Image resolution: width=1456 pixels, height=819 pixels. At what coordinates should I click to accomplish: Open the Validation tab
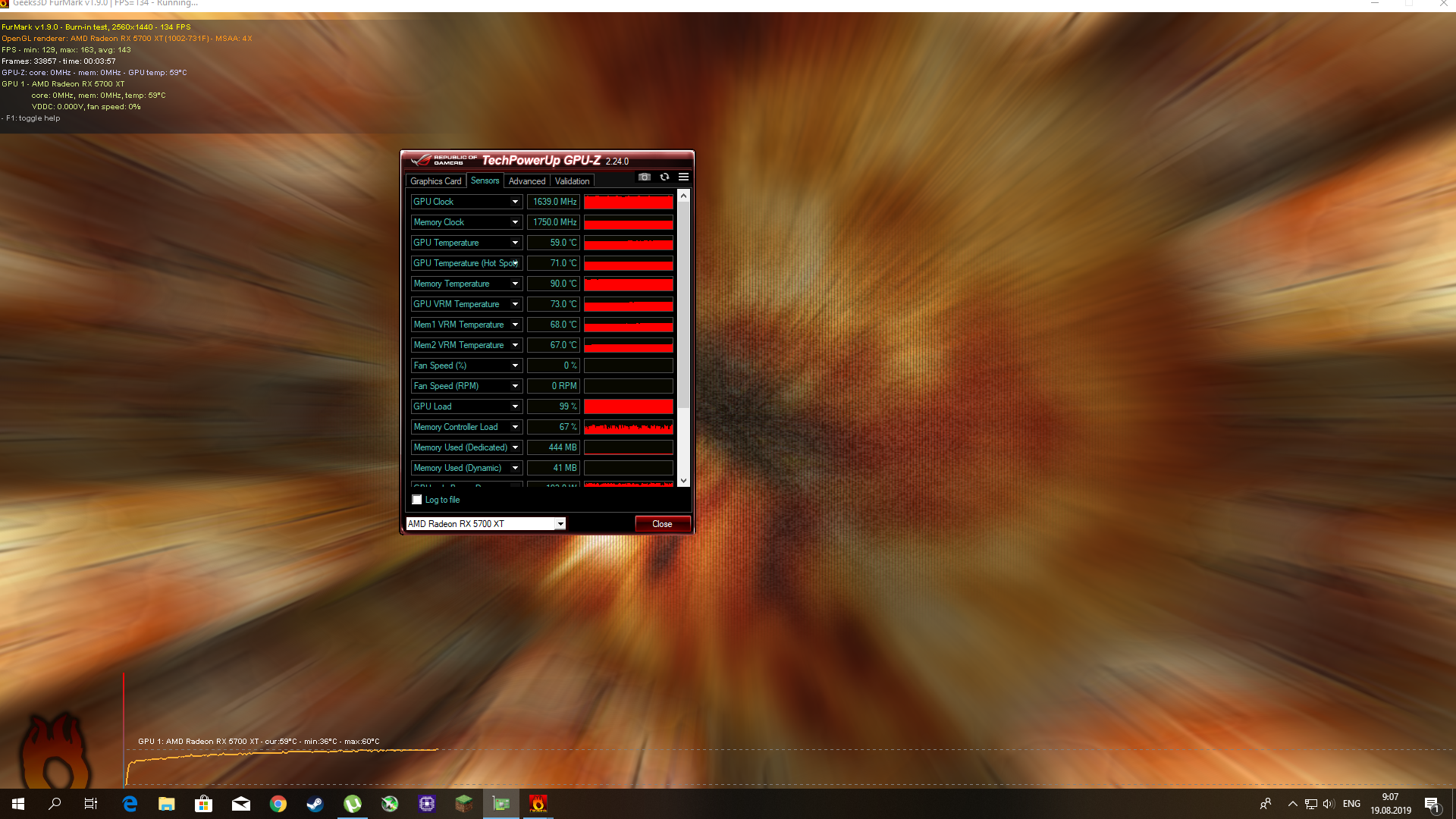[x=572, y=181]
